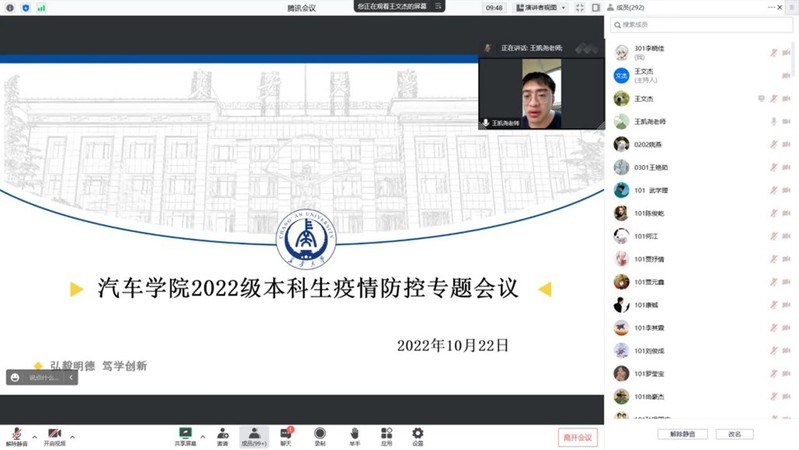Turn on the camera with 开启视频
Viewport: 799px width, 450px height.
pos(54,435)
